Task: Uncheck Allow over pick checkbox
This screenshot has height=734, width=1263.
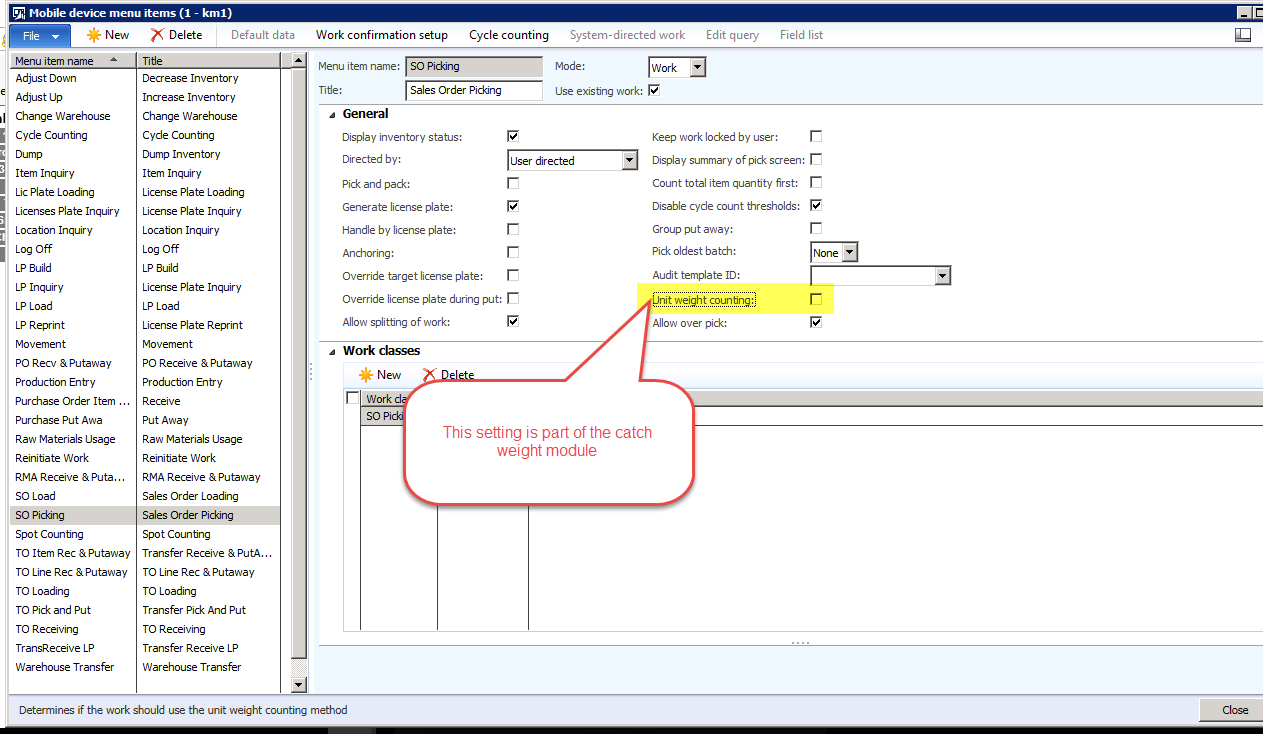Action: coord(816,322)
